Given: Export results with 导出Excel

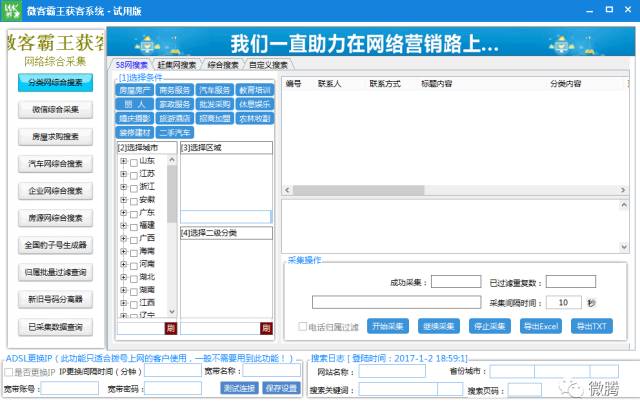Looking at the screenshot, I should [x=541, y=326].
